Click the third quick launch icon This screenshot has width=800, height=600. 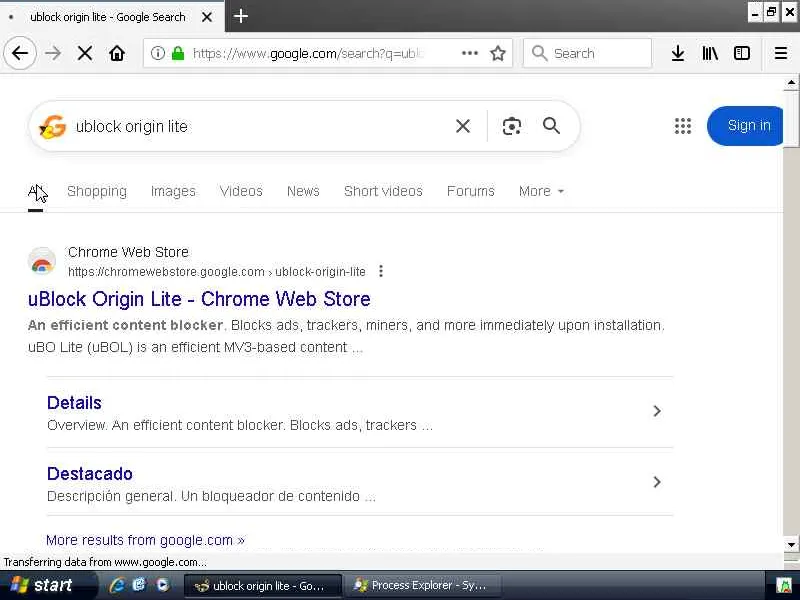click(162, 585)
